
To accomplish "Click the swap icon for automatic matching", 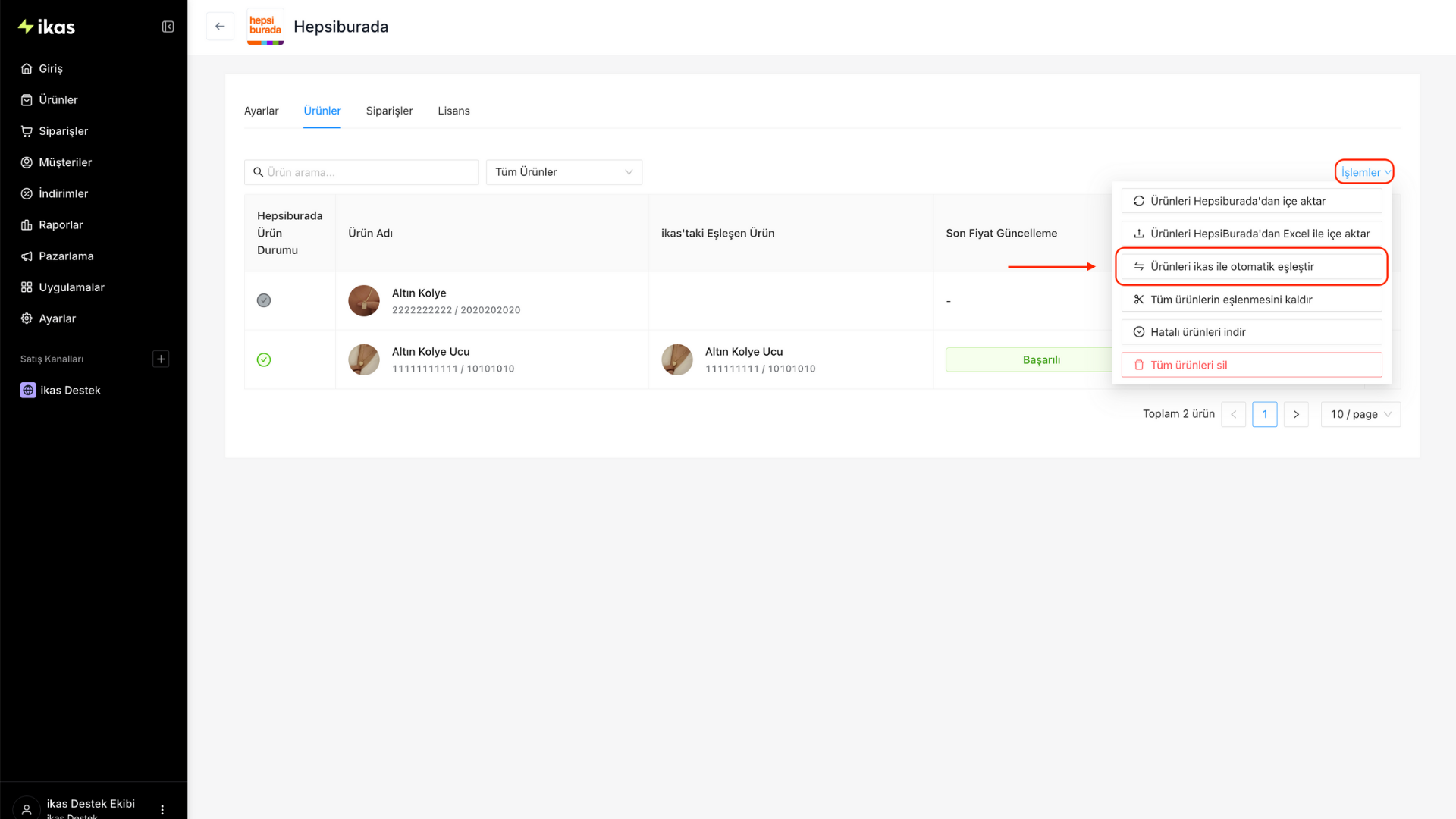I will [1139, 266].
